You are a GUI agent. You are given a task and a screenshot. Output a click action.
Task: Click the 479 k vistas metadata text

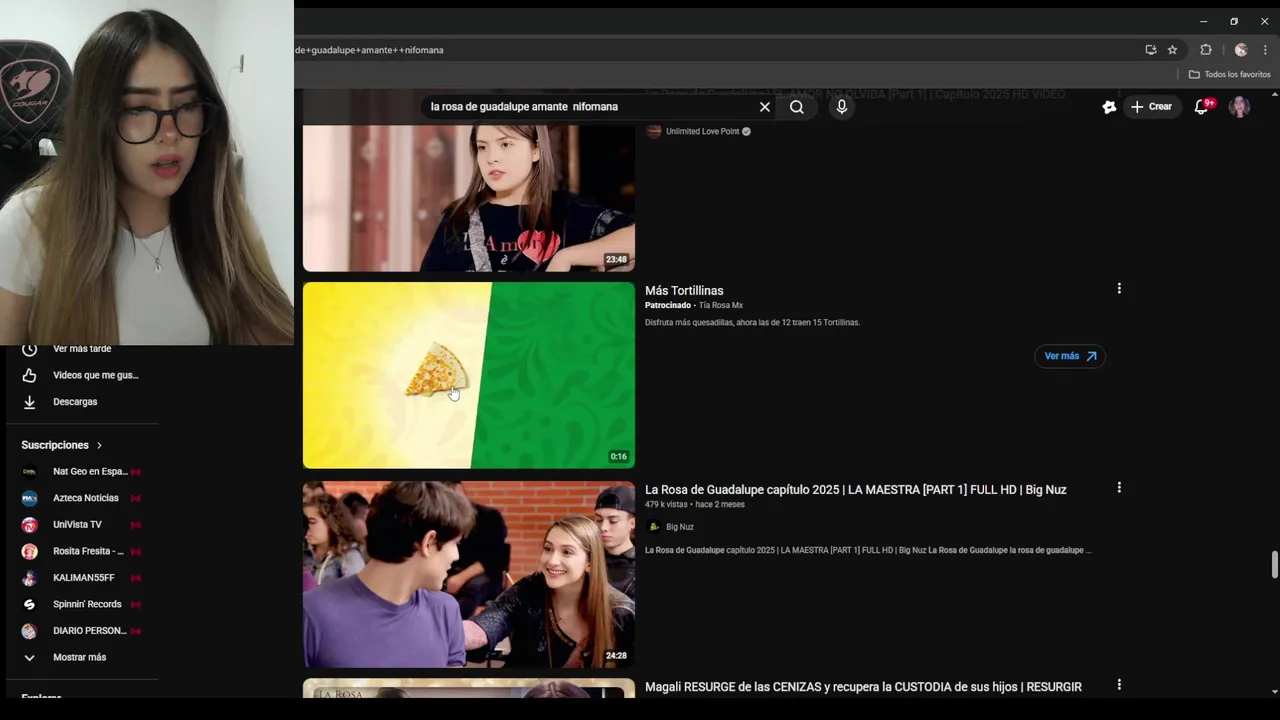click(x=666, y=505)
